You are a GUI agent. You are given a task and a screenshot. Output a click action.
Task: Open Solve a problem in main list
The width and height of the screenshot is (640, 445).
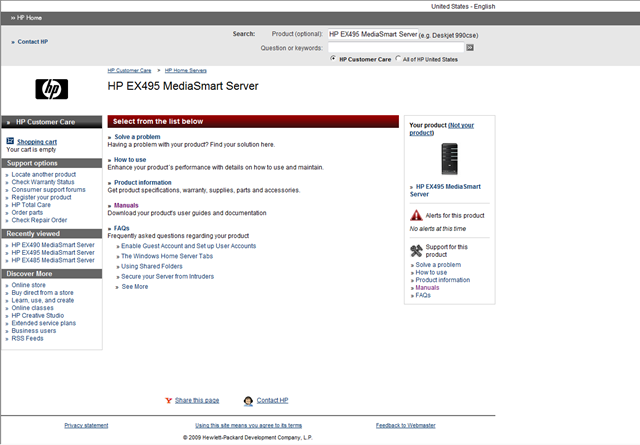[137, 137]
